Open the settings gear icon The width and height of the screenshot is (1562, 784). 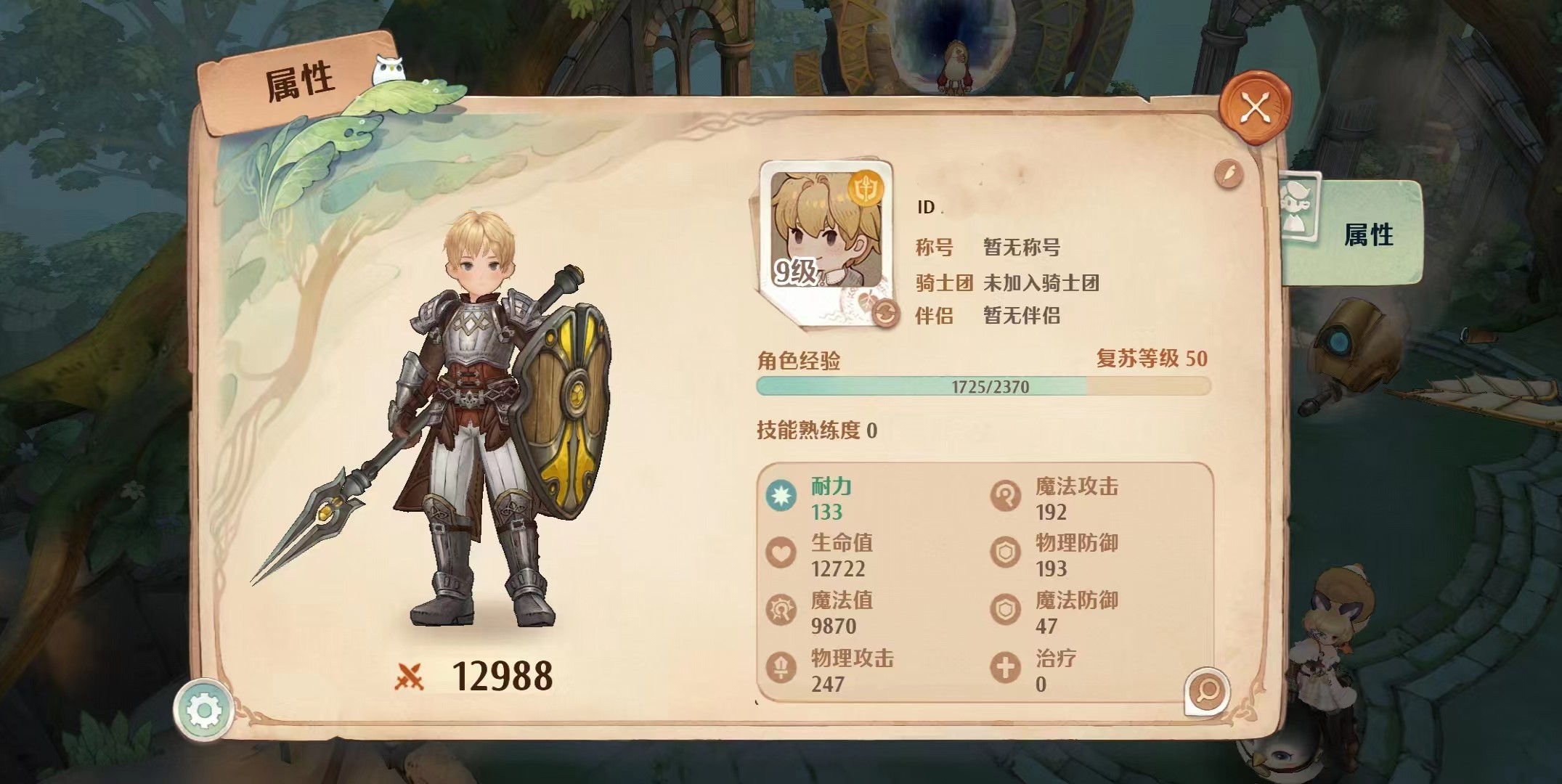(204, 709)
